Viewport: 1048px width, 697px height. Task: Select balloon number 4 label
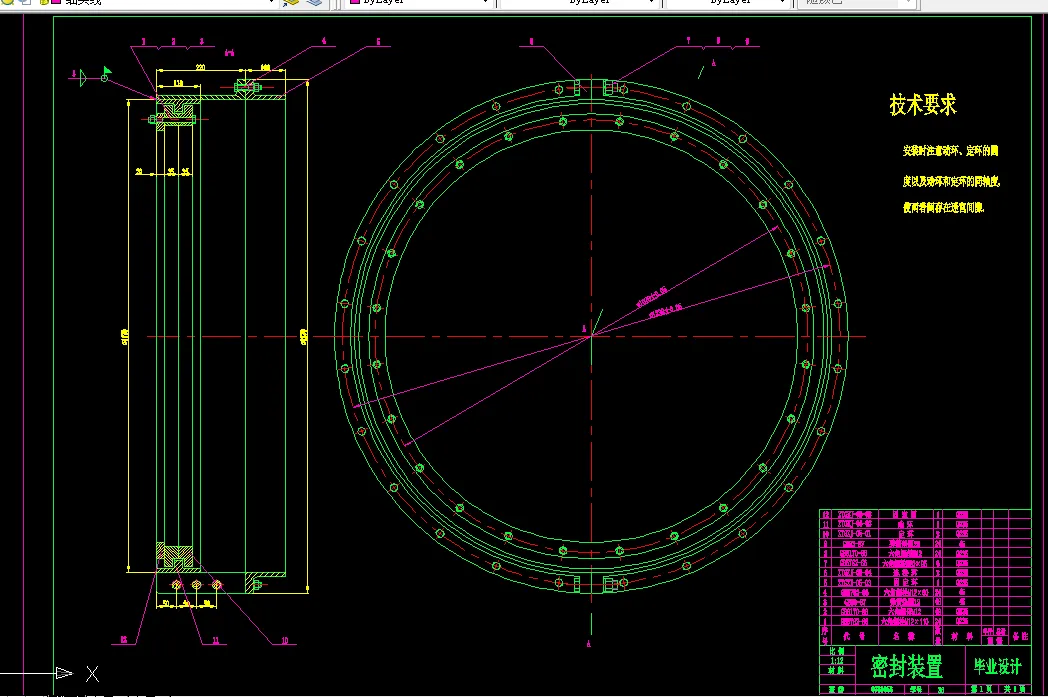coord(324,41)
